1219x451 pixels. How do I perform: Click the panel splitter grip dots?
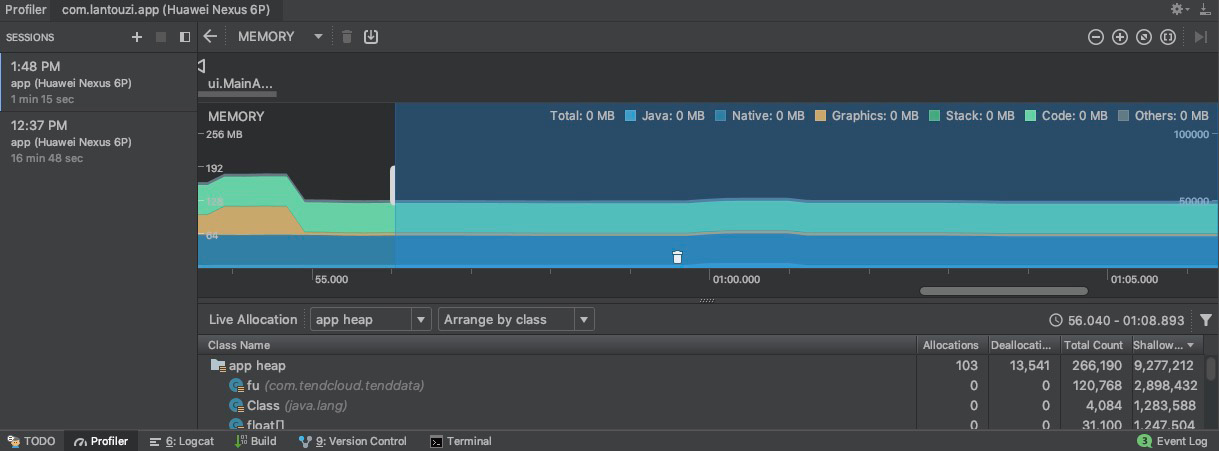(707, 300)
